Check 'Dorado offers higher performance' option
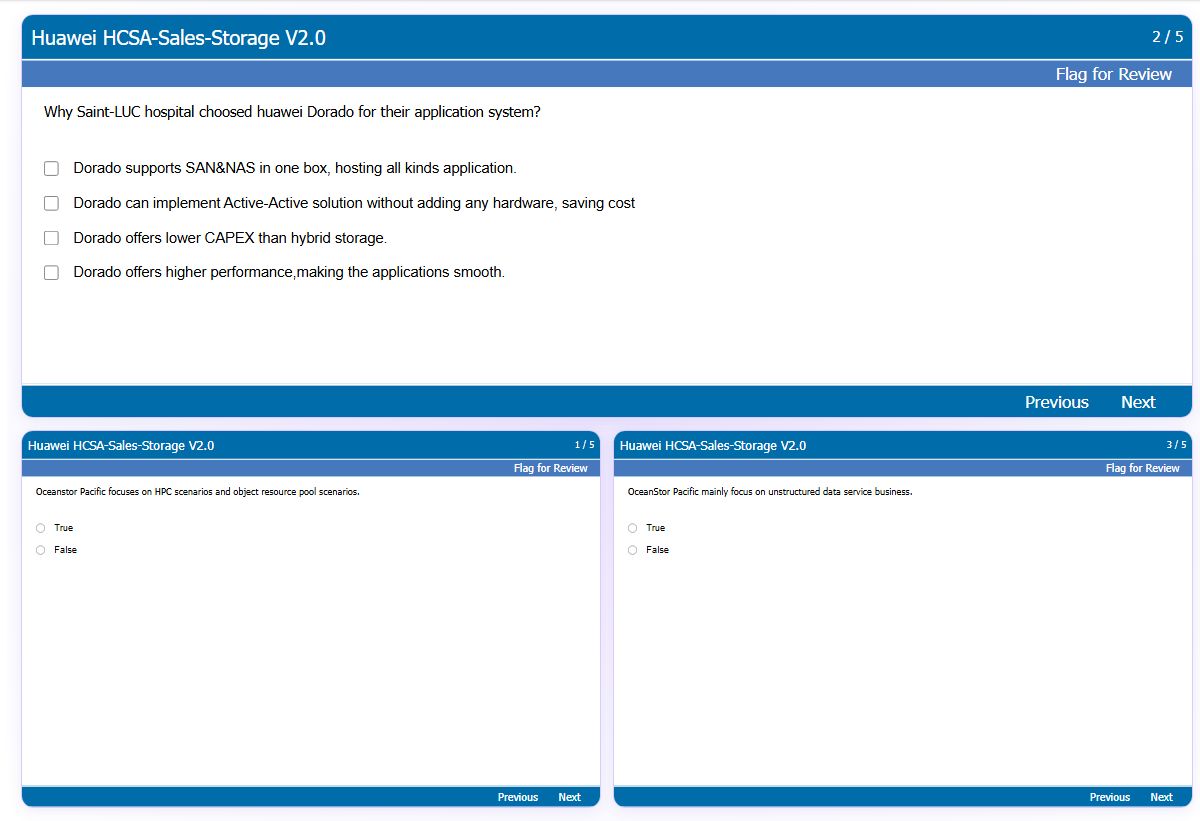The height and width of the screenshot is (821, 1200). click(52, 272)
